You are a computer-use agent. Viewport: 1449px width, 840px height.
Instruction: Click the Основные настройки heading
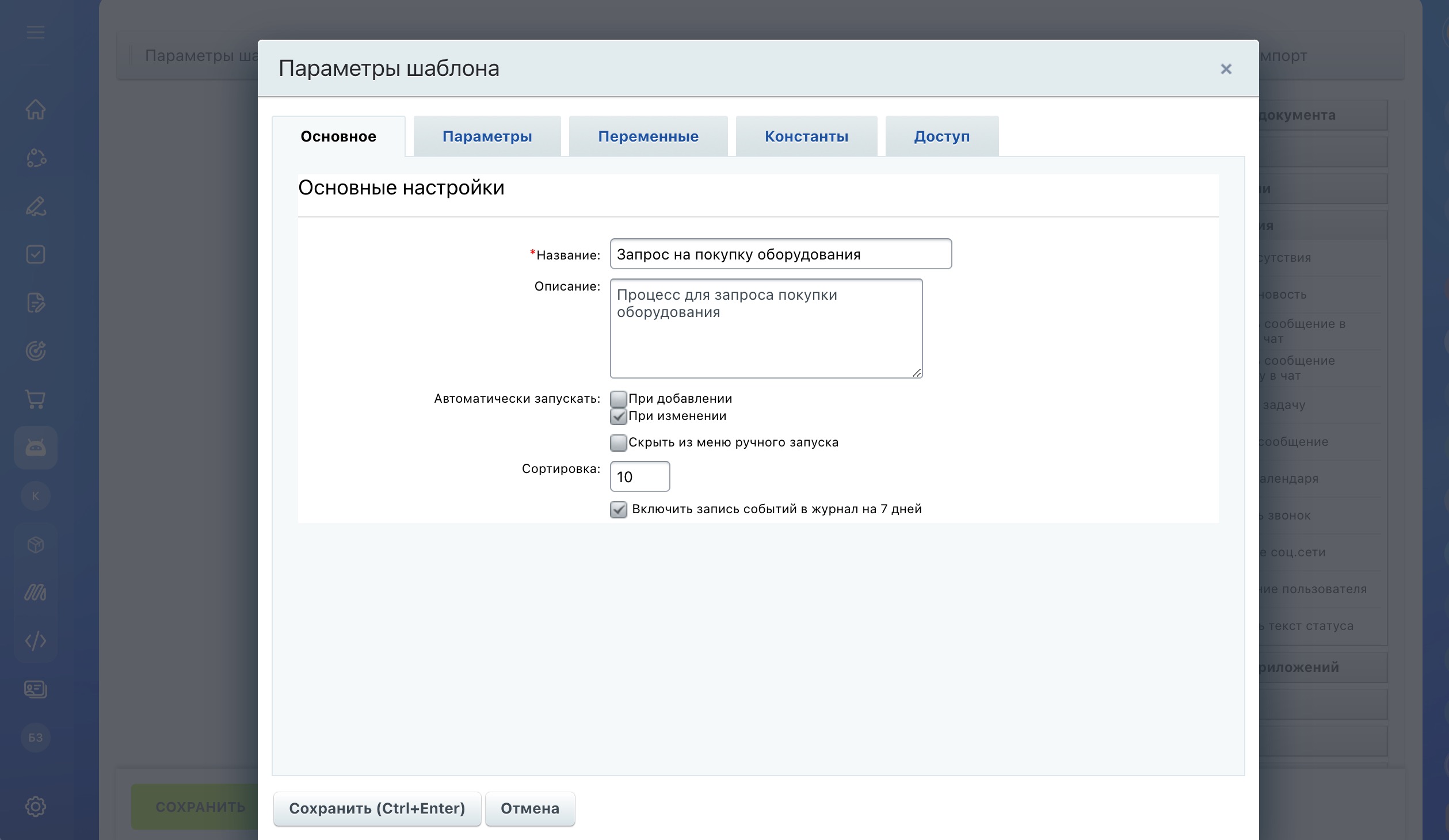coord(401,188)
